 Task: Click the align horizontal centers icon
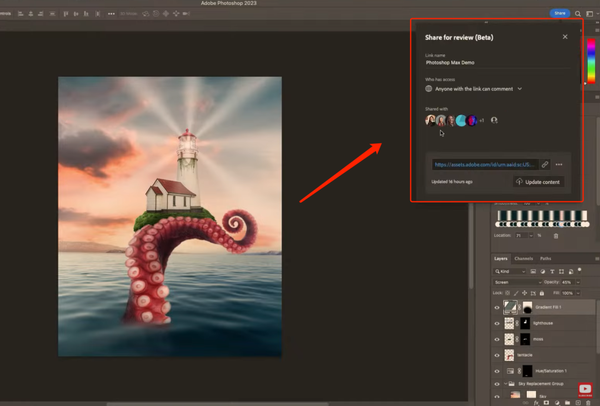31,14
